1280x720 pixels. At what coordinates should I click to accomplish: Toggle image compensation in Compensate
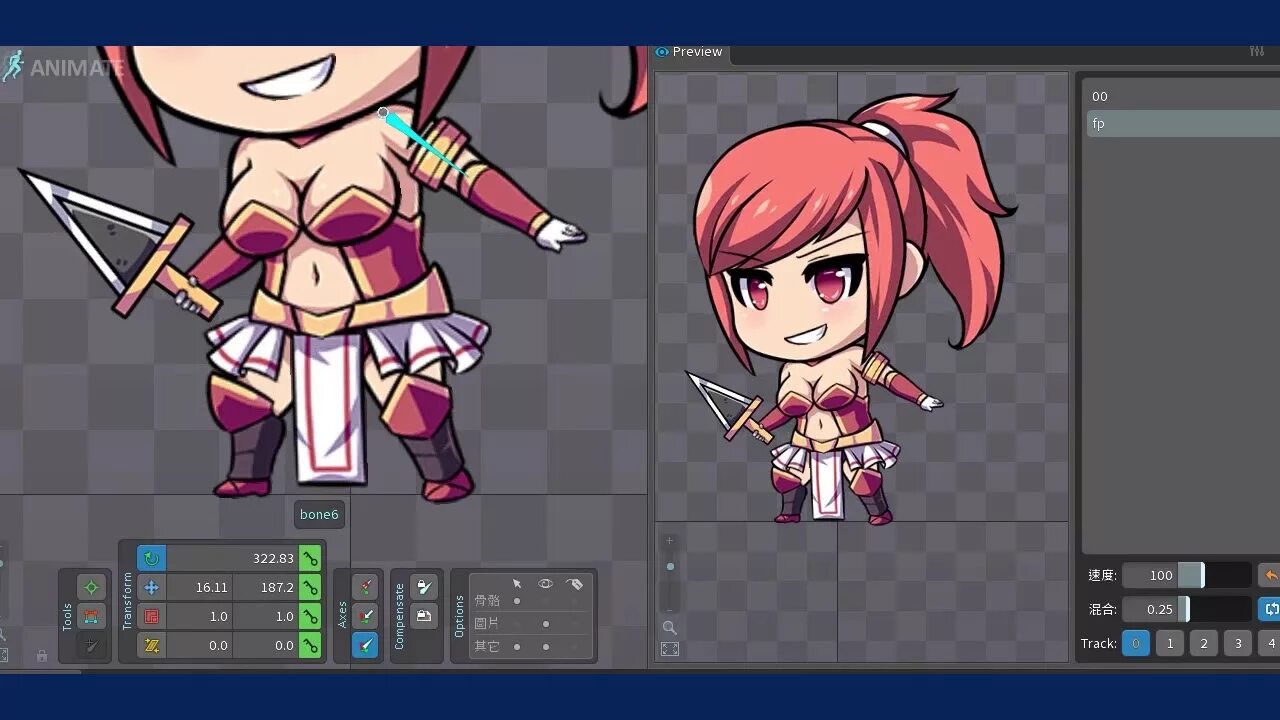[x=424, y=615]
